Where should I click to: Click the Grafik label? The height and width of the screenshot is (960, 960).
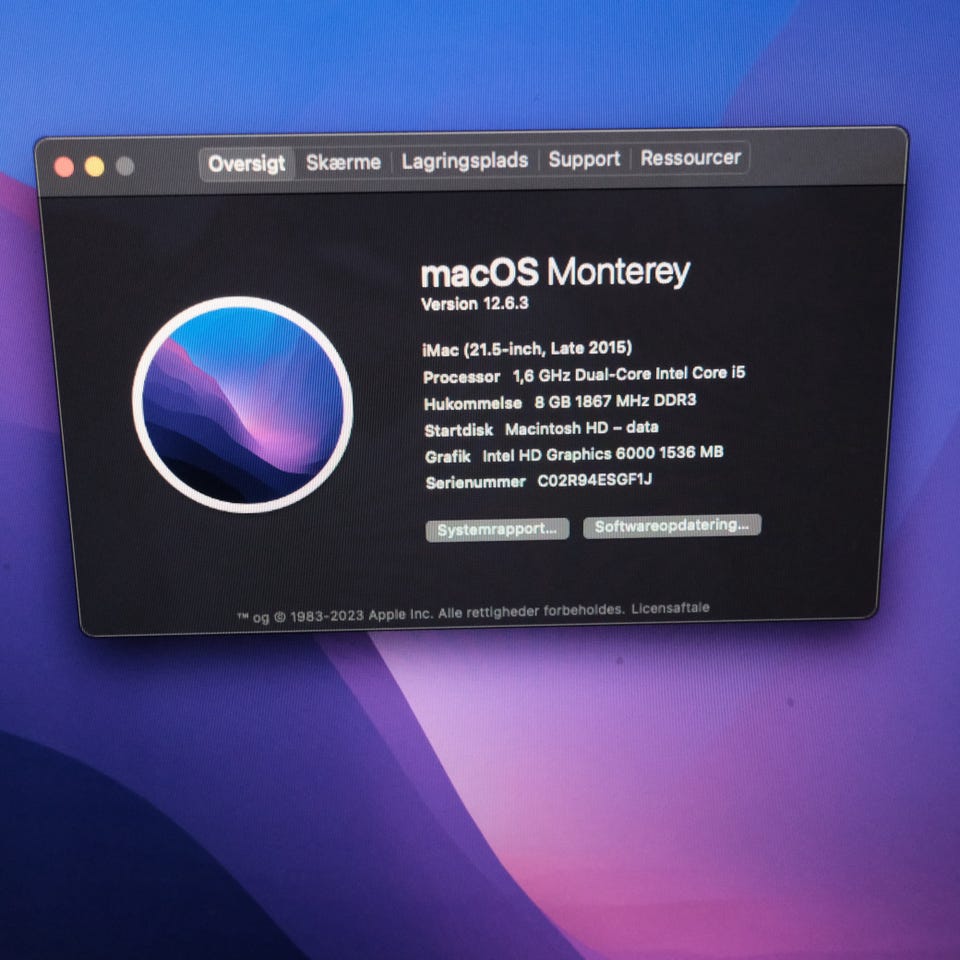[448, 457]
